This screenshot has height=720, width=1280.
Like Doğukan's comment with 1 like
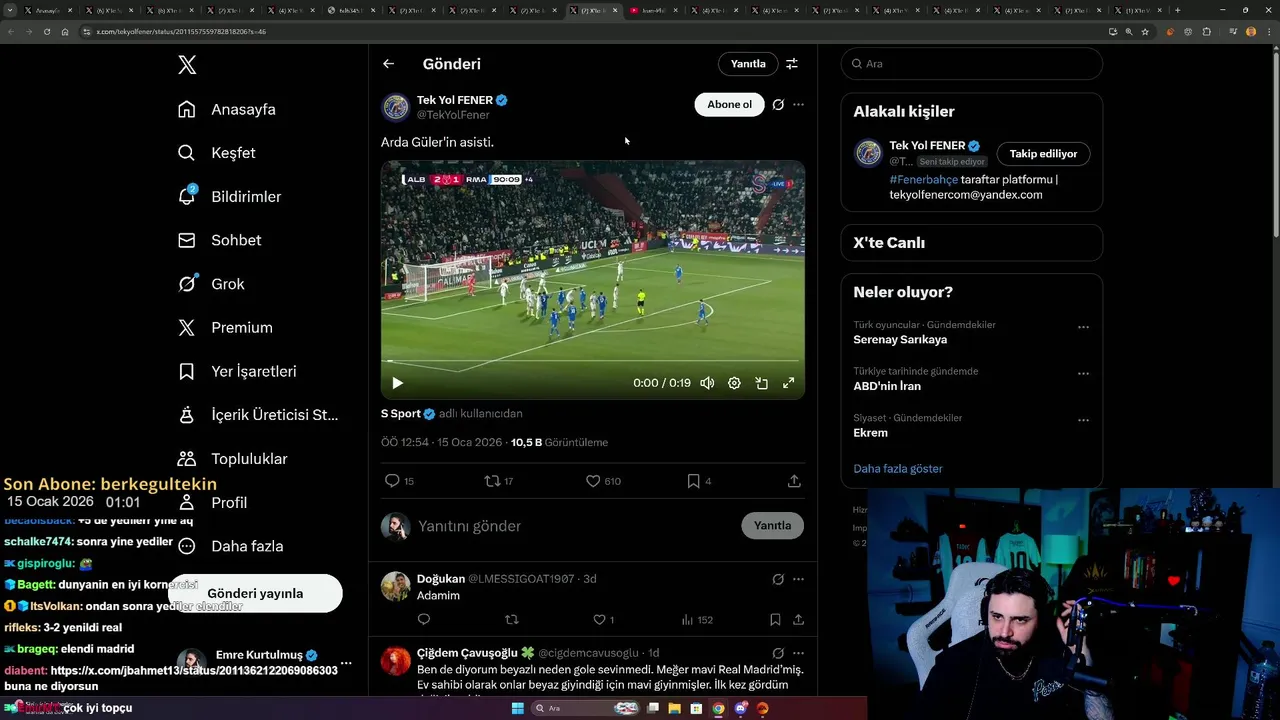(600, 620)
